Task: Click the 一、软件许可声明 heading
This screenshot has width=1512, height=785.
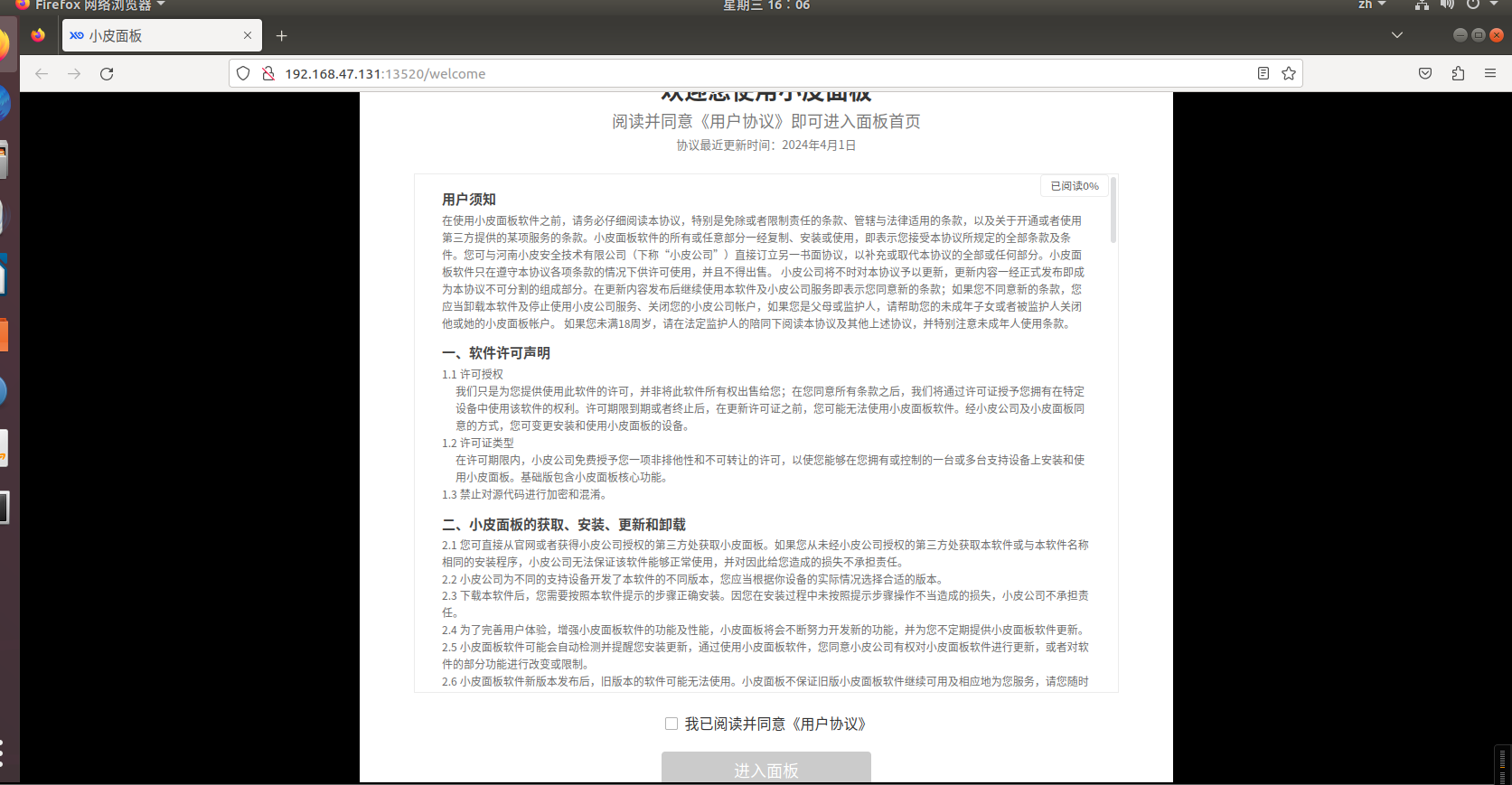Action: [496, 353]
